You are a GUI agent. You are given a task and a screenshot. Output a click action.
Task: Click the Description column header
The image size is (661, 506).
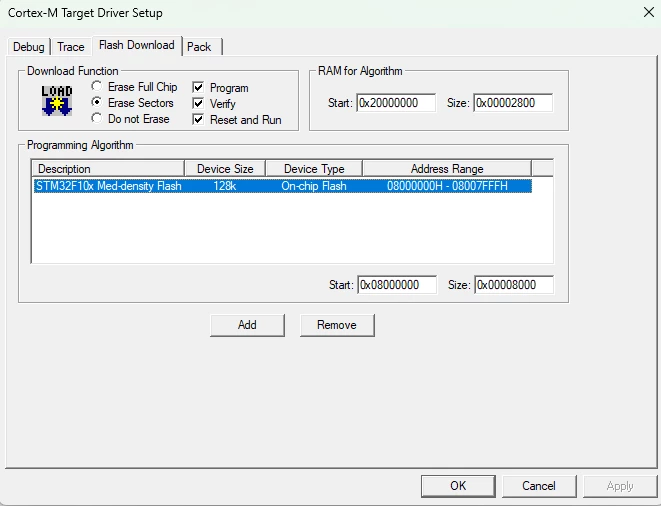[108, 169]
